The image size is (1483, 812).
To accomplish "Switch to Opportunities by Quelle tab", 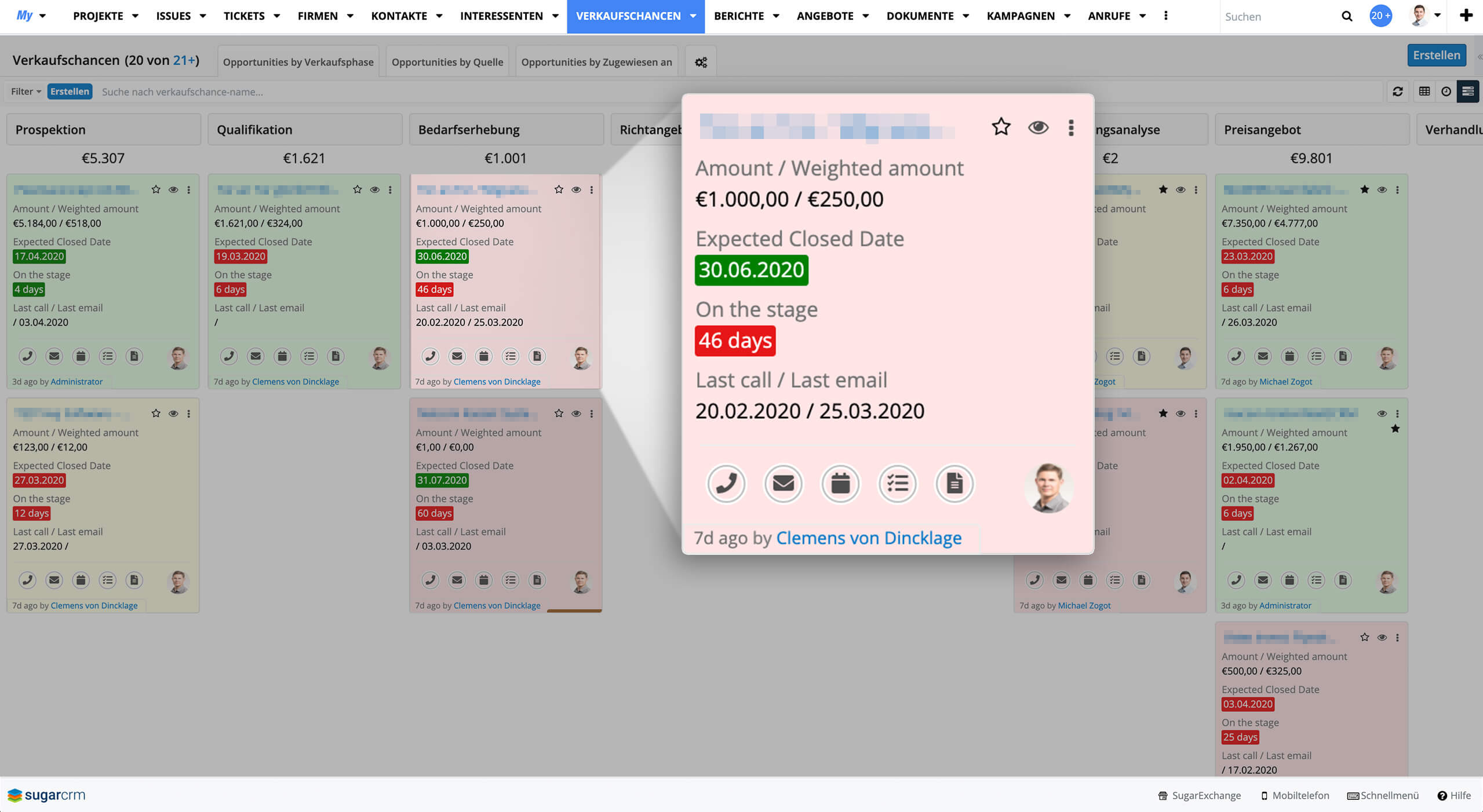I will [x=447, y=62].
